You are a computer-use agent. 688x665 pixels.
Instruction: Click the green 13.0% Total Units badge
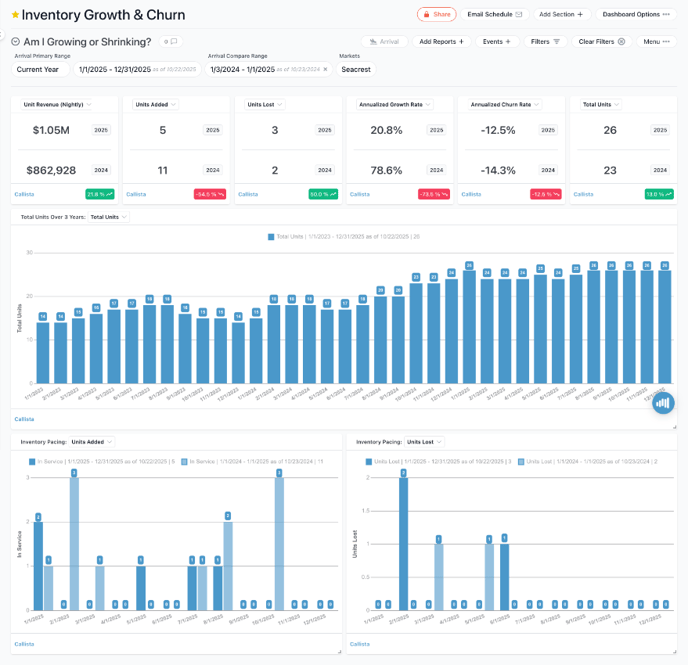(x=655, y=194)
